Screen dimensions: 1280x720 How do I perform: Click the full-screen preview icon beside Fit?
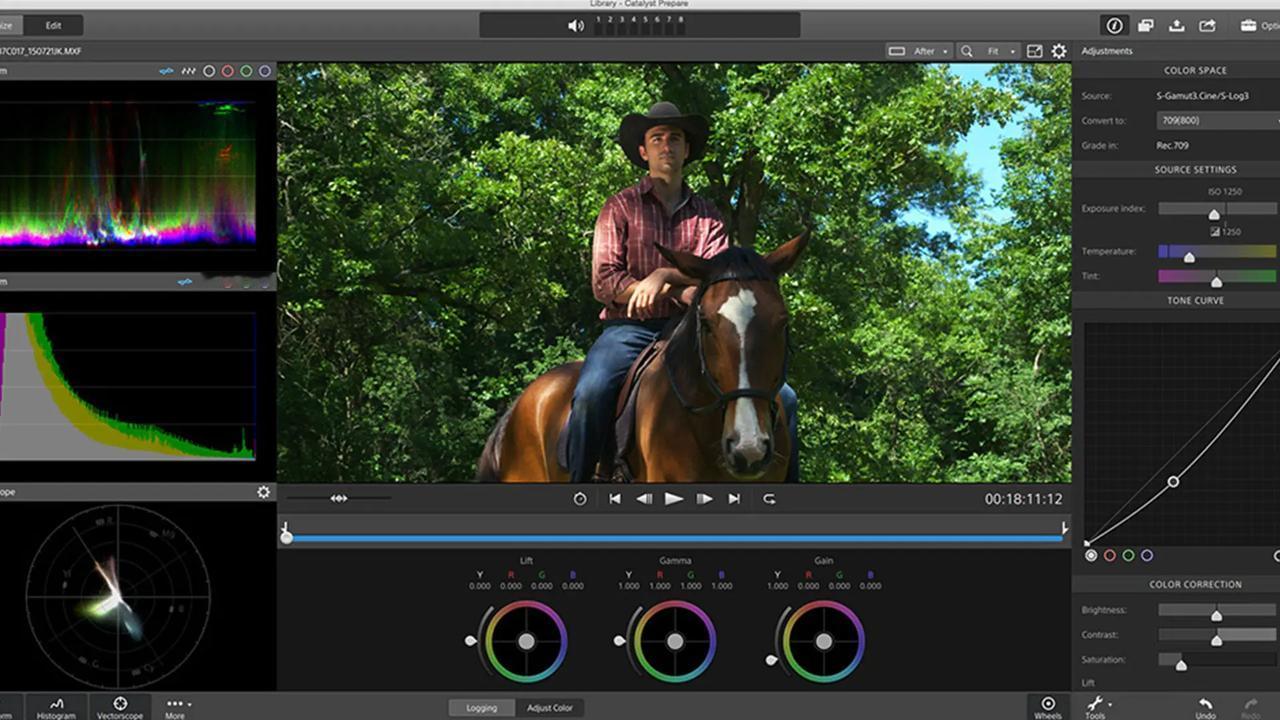[1034, 51]
